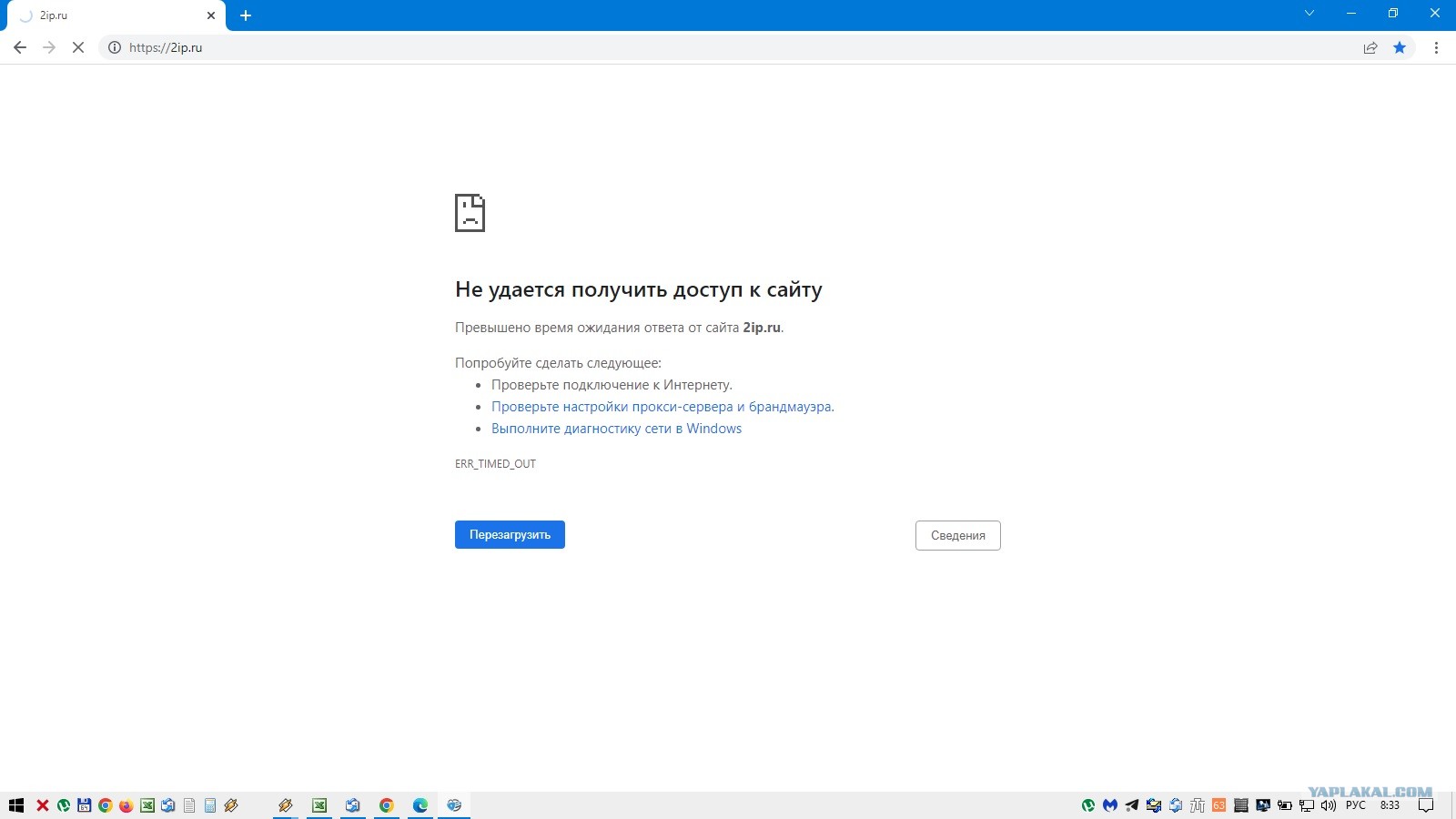
Task: Switch to the highlighted active taskbar app icon
Action: coord(454,805)
